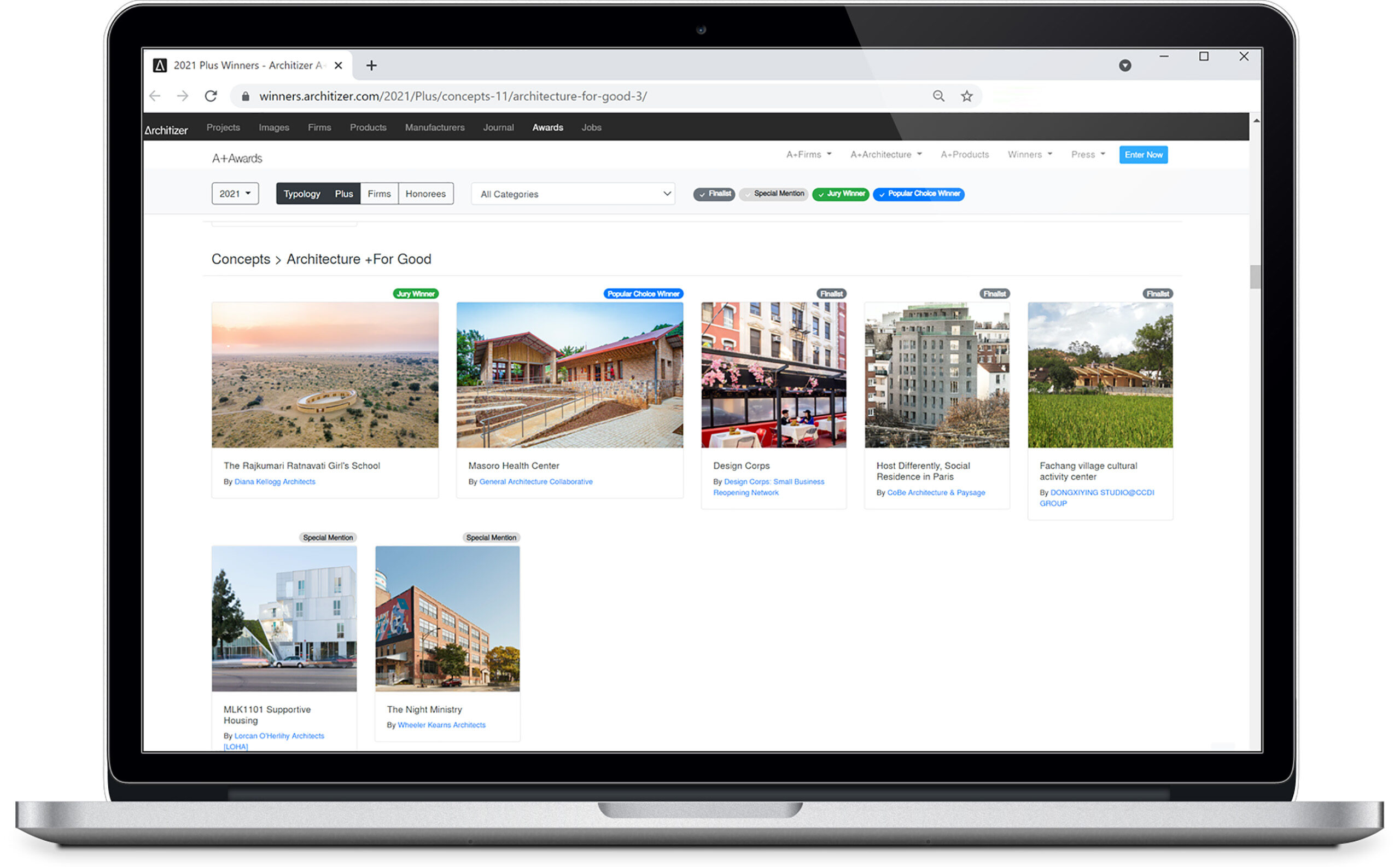Viewport: 1400px width, 867px height.
Task: Toggle the Finalist filter
Action: point(714,194)
